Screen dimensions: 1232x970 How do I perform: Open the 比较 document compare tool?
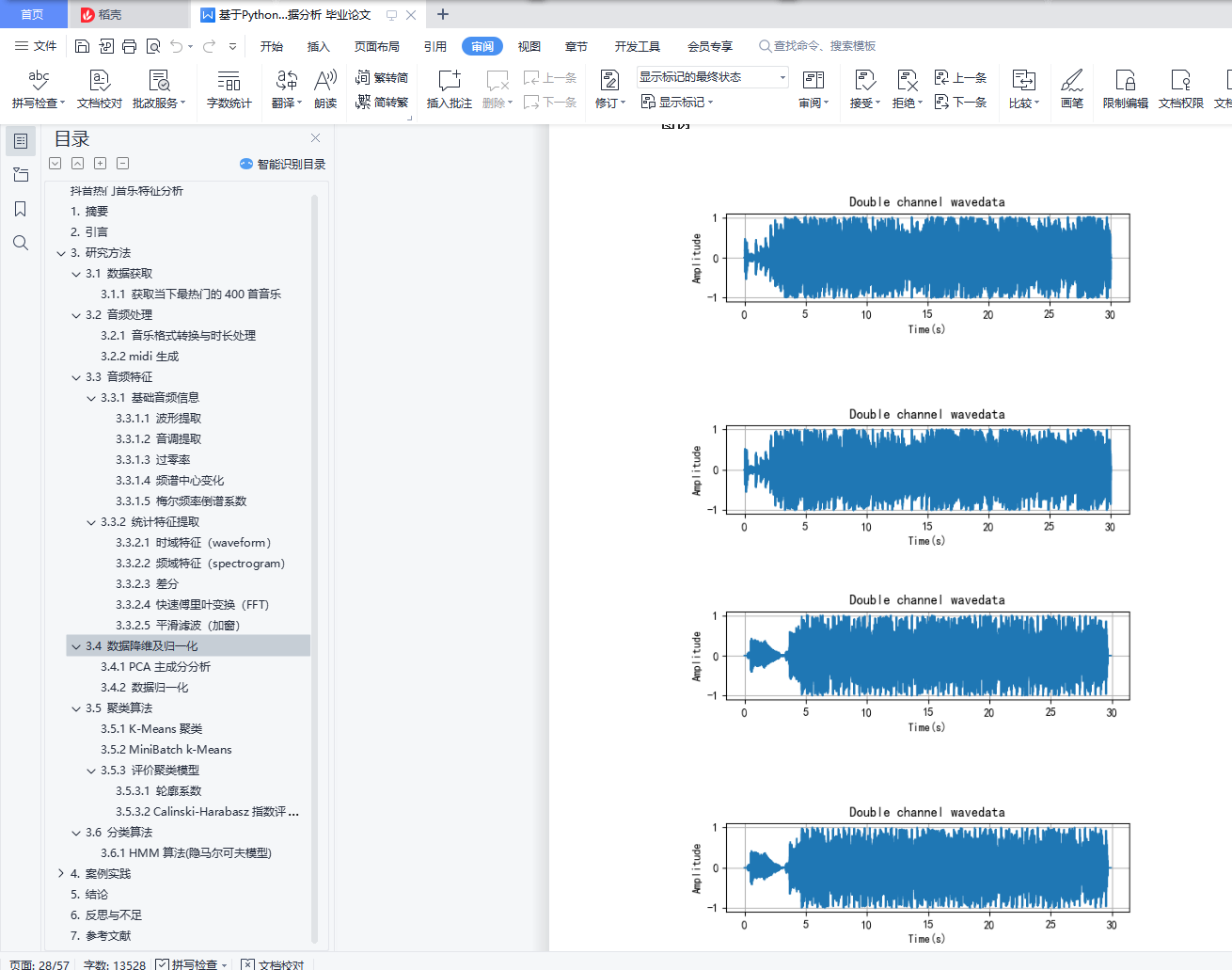(x=1024, y=89)
